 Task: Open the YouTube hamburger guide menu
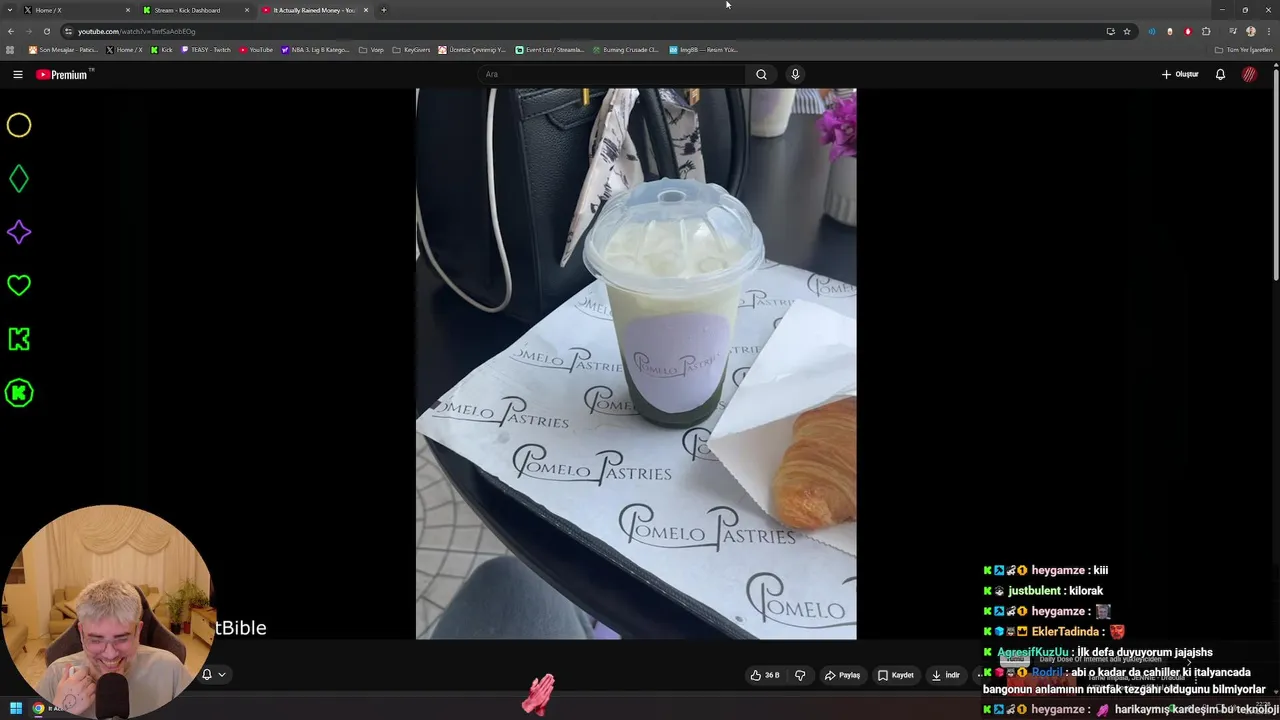[x=17, y=74]
